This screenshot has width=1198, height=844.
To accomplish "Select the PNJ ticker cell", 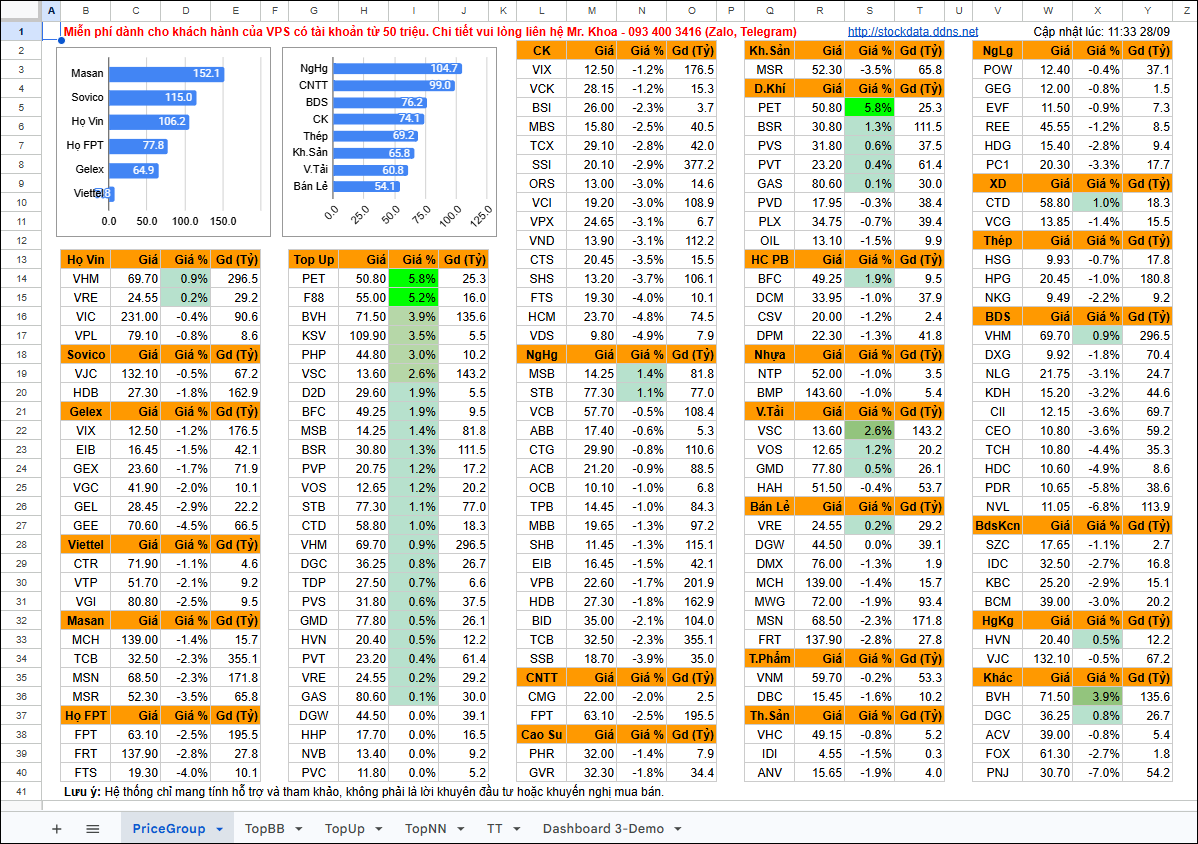I will pos(997,773).
